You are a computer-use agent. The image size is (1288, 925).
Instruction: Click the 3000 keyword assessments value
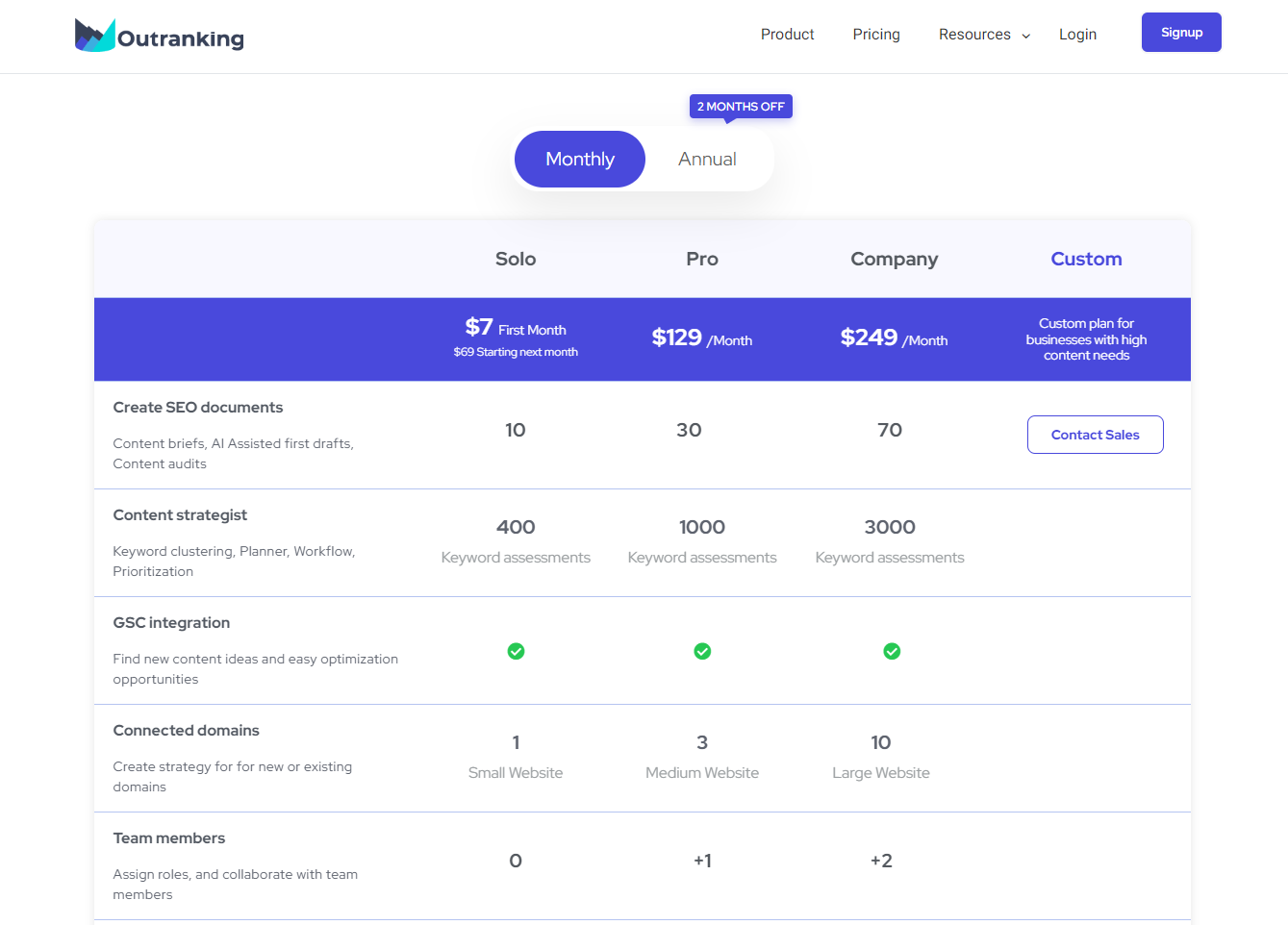click(890, 527)
